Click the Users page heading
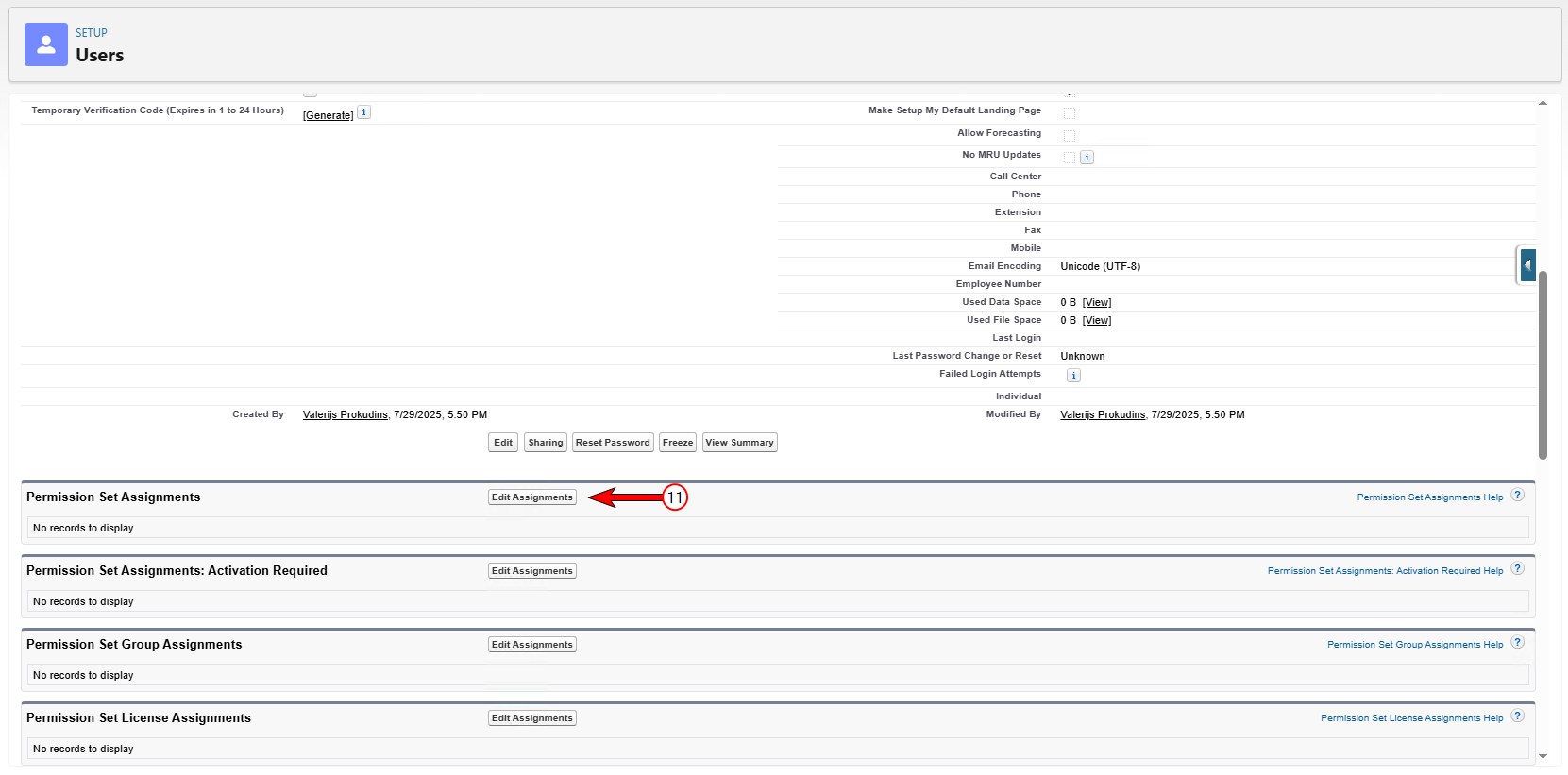 pyautogui.click(x=100, y=56)
